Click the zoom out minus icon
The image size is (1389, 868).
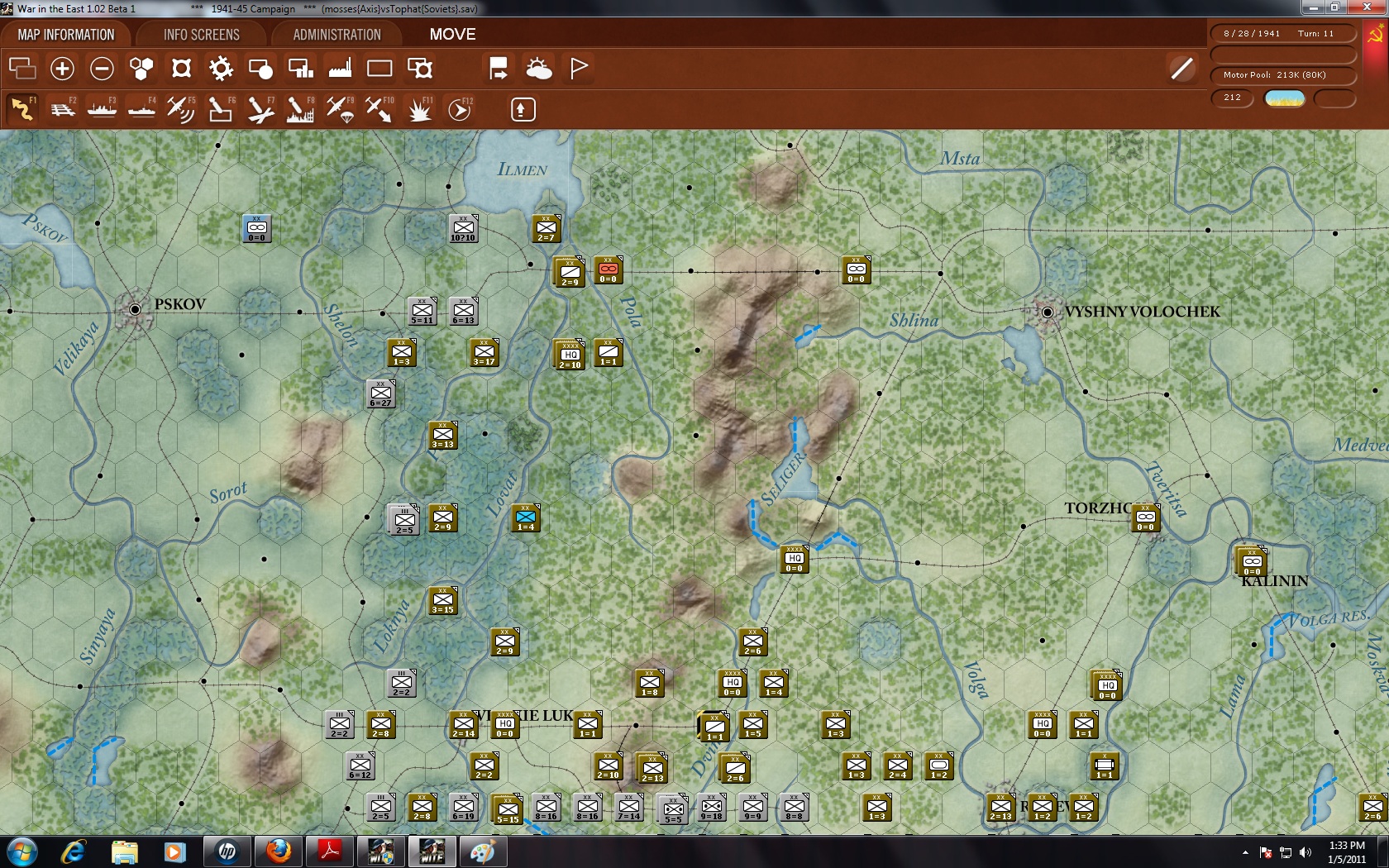coord(102,69)
